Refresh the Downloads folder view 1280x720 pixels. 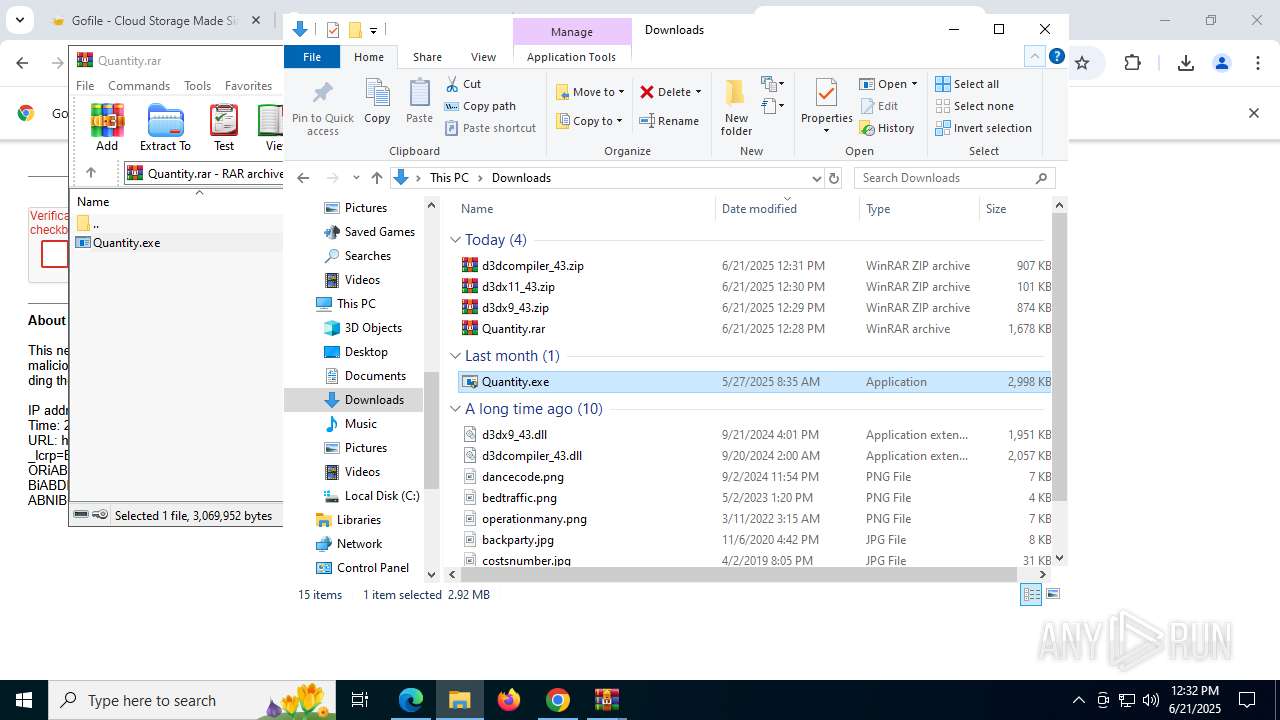tap(834, 178)
